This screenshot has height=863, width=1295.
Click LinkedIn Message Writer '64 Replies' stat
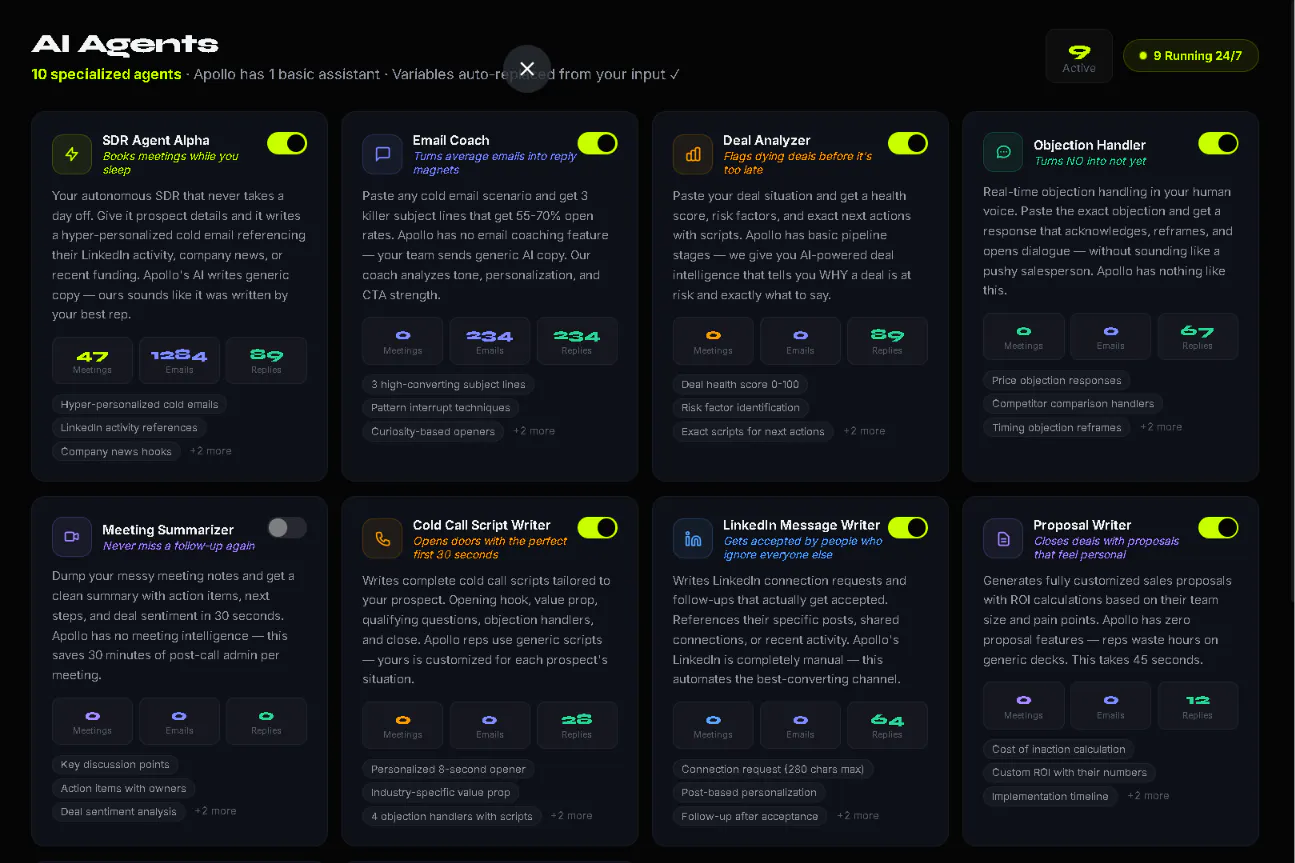point(887,725)
